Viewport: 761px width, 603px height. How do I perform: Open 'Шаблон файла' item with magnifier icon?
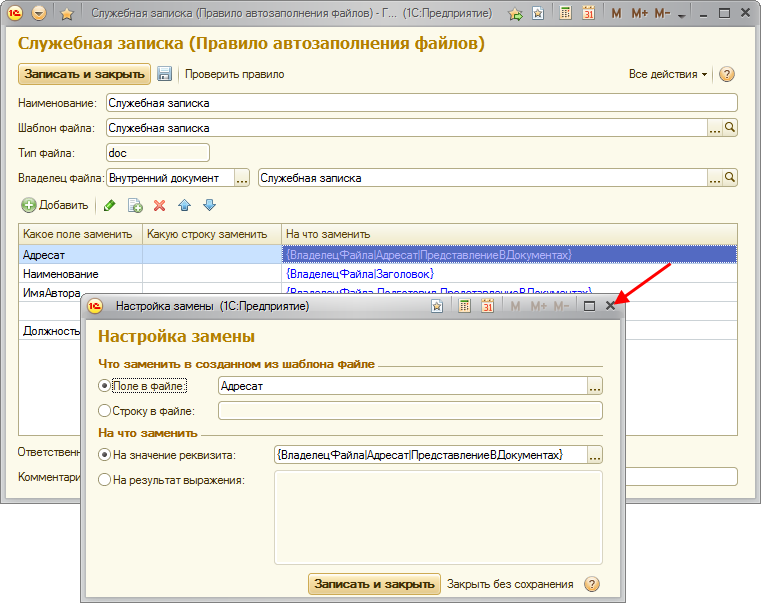click(729, 128)
